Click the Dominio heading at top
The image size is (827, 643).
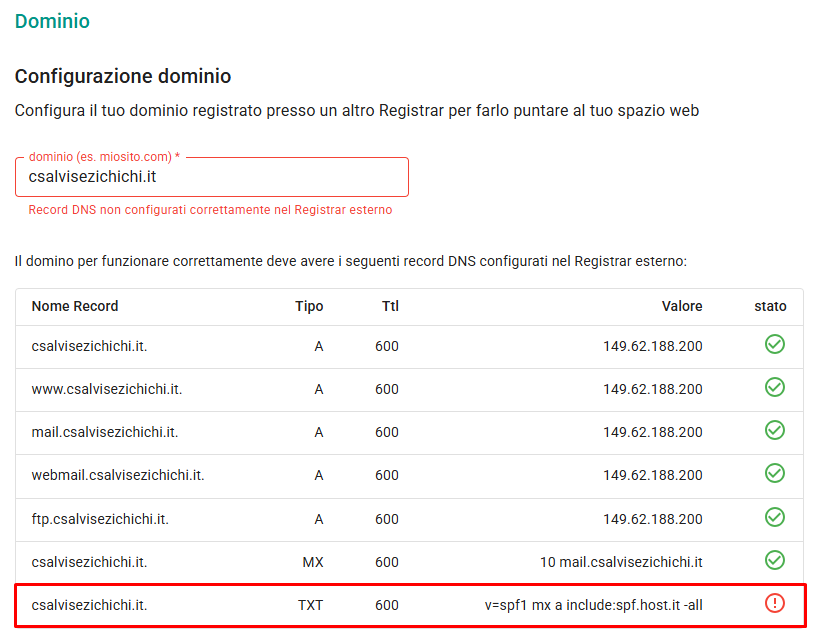coord(52,22)
